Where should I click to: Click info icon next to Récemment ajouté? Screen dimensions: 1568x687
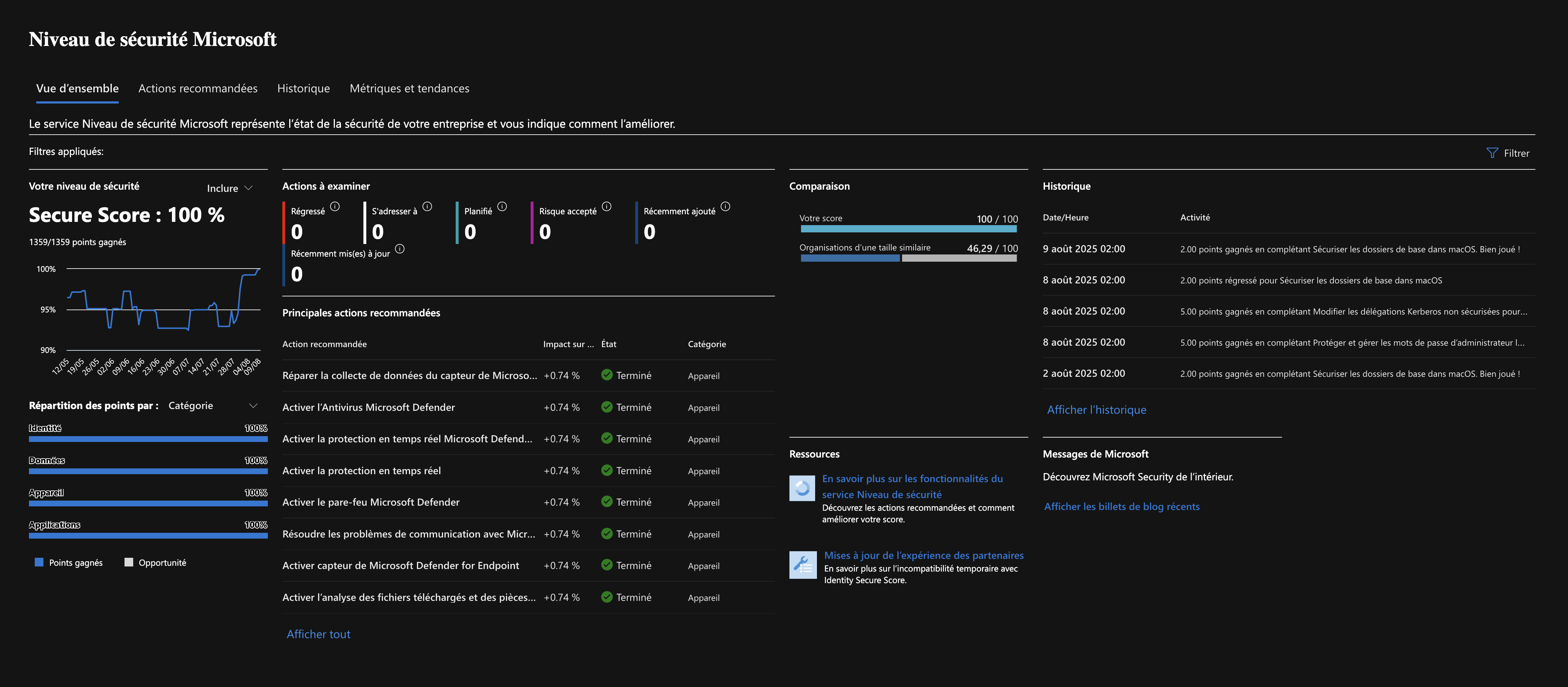point(725,206)
